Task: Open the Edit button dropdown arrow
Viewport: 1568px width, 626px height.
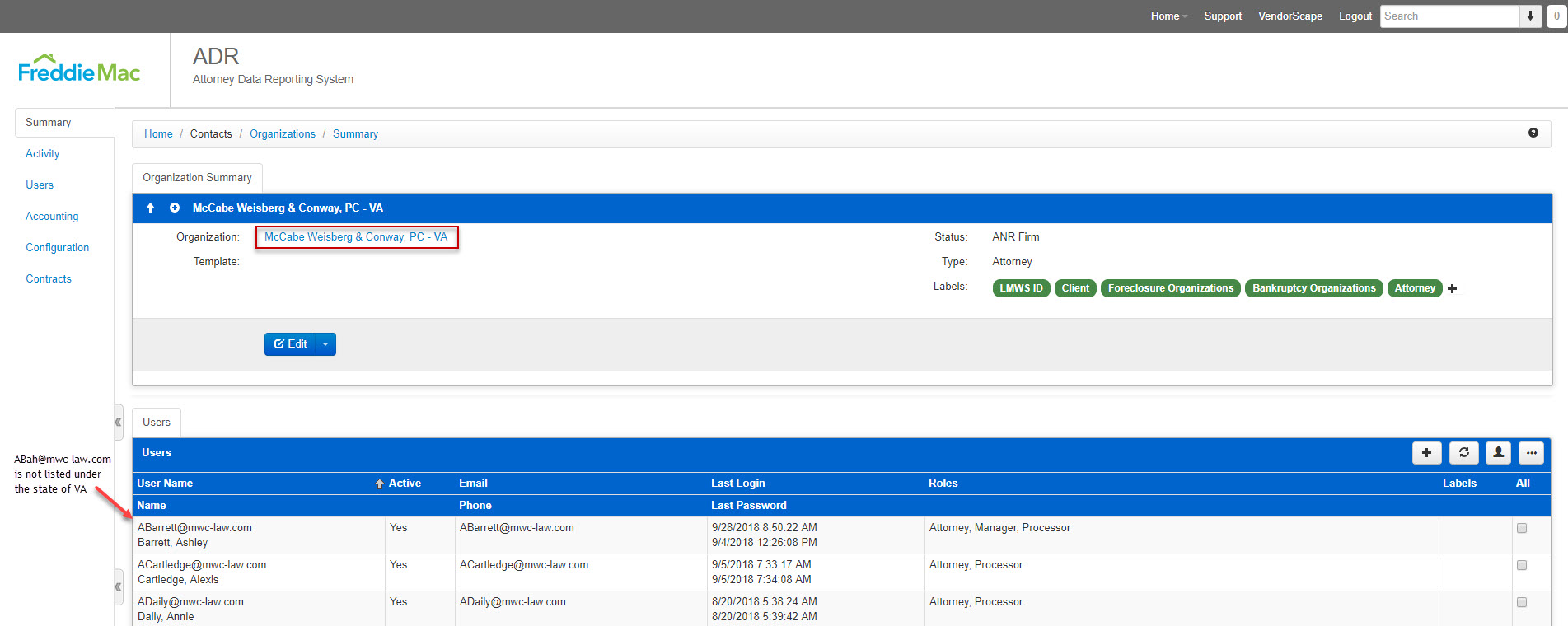Action: [x=325, y=344]
